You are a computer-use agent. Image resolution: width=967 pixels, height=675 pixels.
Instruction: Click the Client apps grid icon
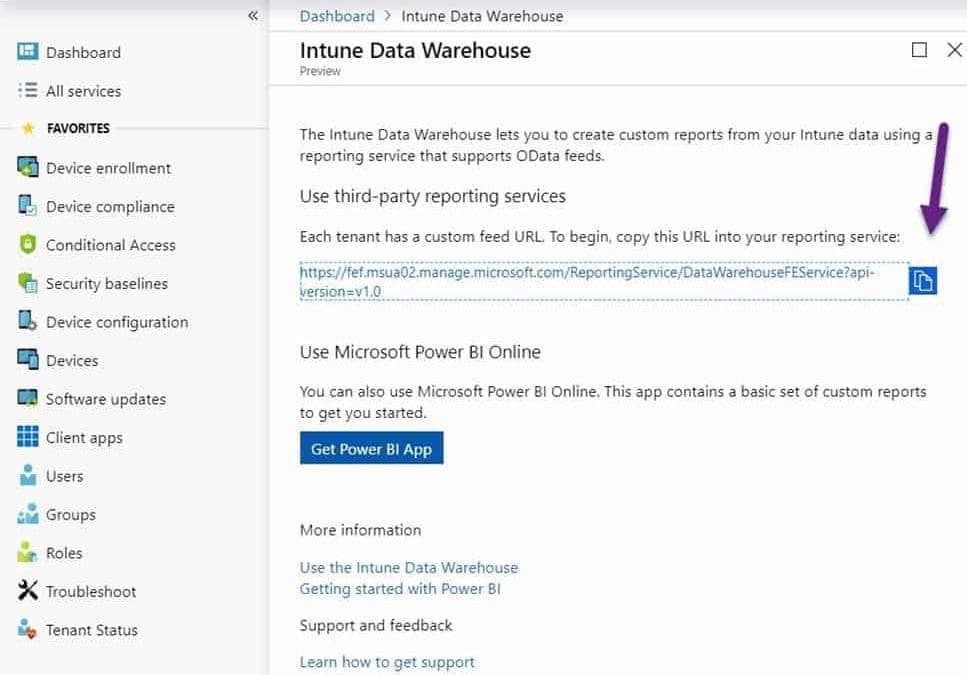coord(28,436)
